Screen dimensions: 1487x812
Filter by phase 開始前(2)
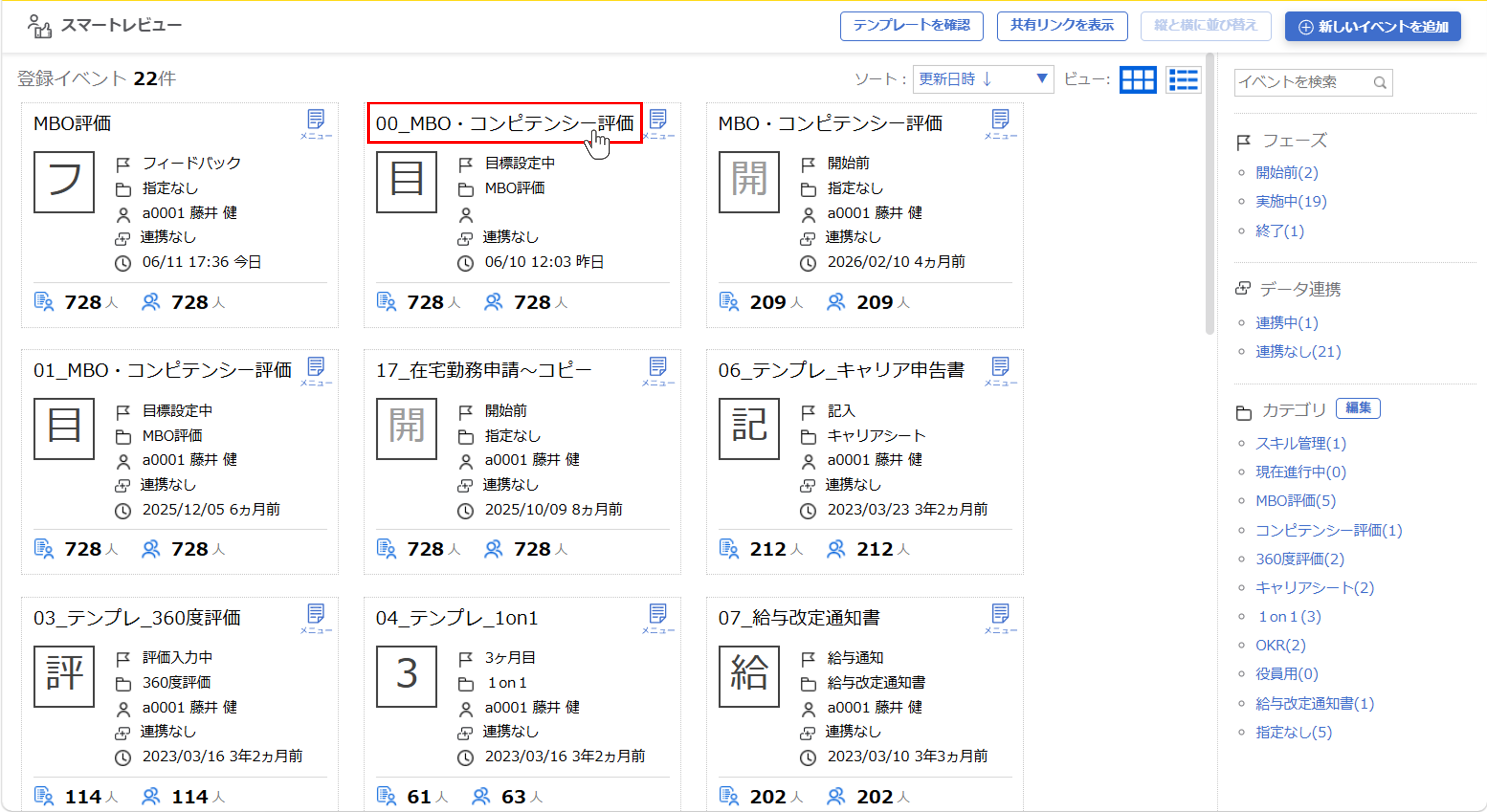click(1287, 173)
